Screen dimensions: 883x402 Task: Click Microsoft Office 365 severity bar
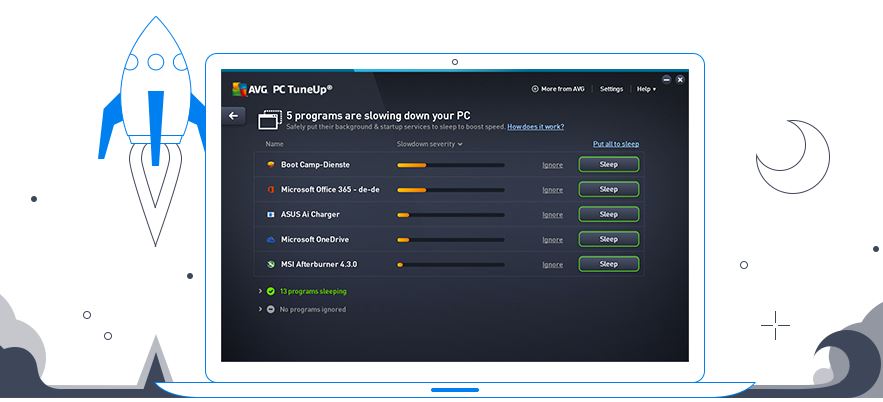(451, 190)
